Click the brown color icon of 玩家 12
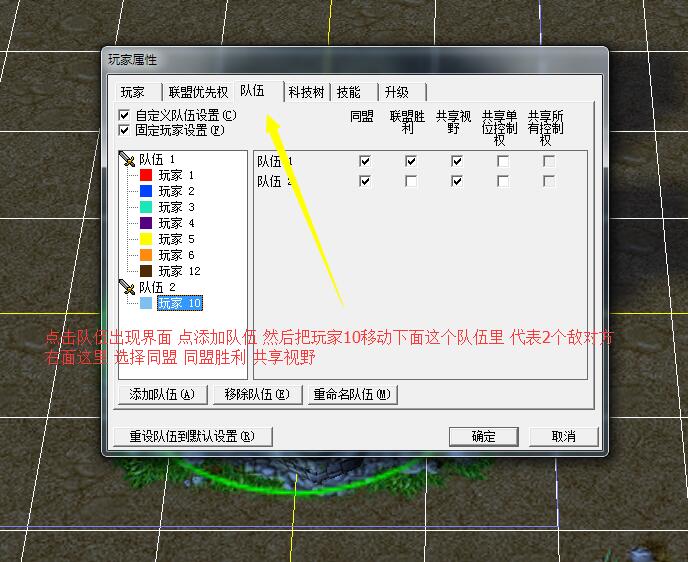688x562 pixels. [146, 271]
